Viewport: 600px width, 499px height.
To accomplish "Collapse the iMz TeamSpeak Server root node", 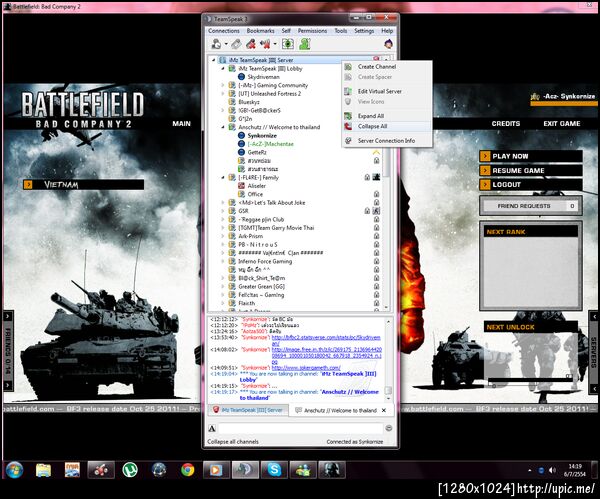I will (214, 60).
